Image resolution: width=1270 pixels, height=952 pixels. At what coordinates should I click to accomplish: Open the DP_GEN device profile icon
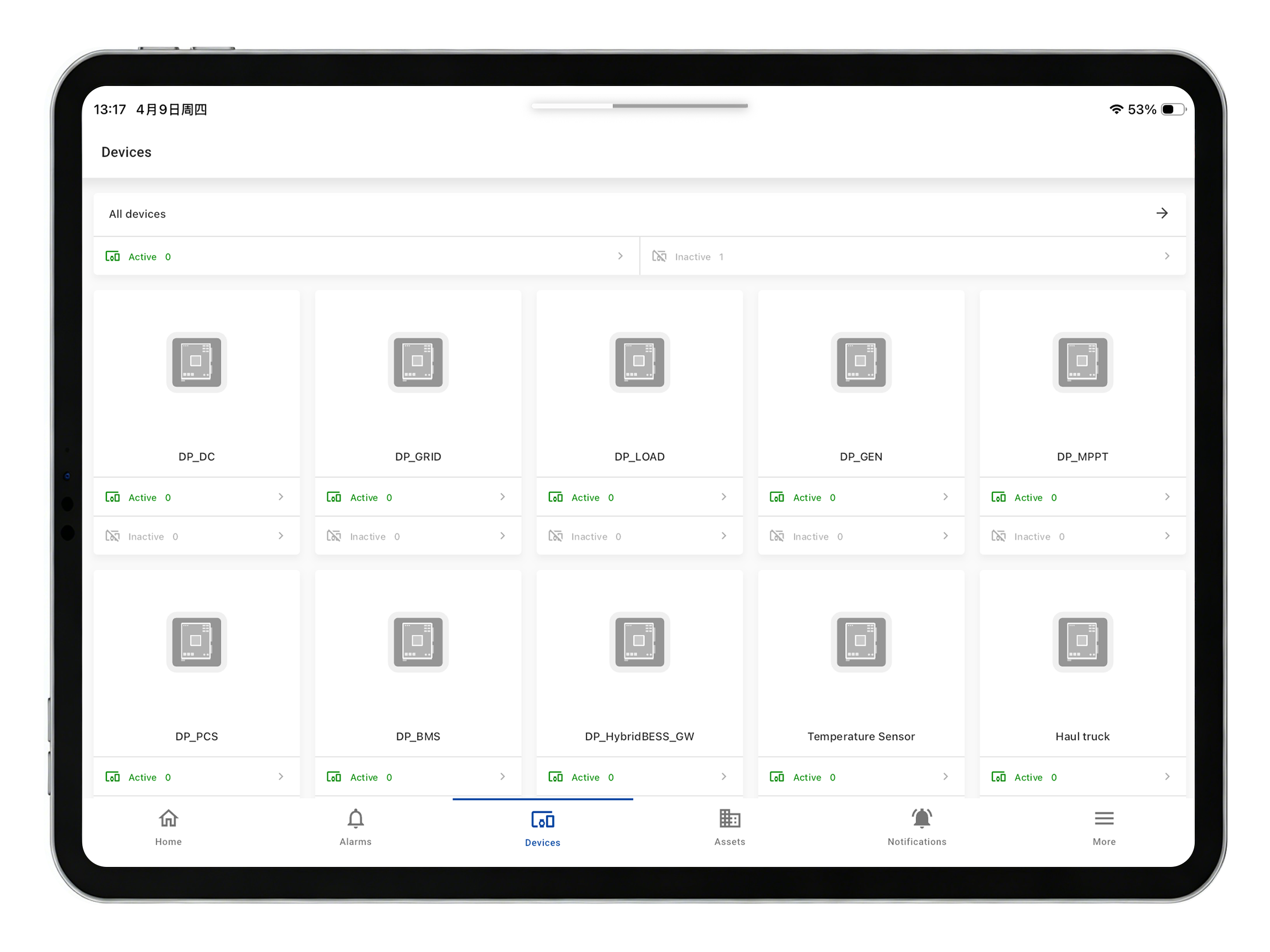click(860, 362)
